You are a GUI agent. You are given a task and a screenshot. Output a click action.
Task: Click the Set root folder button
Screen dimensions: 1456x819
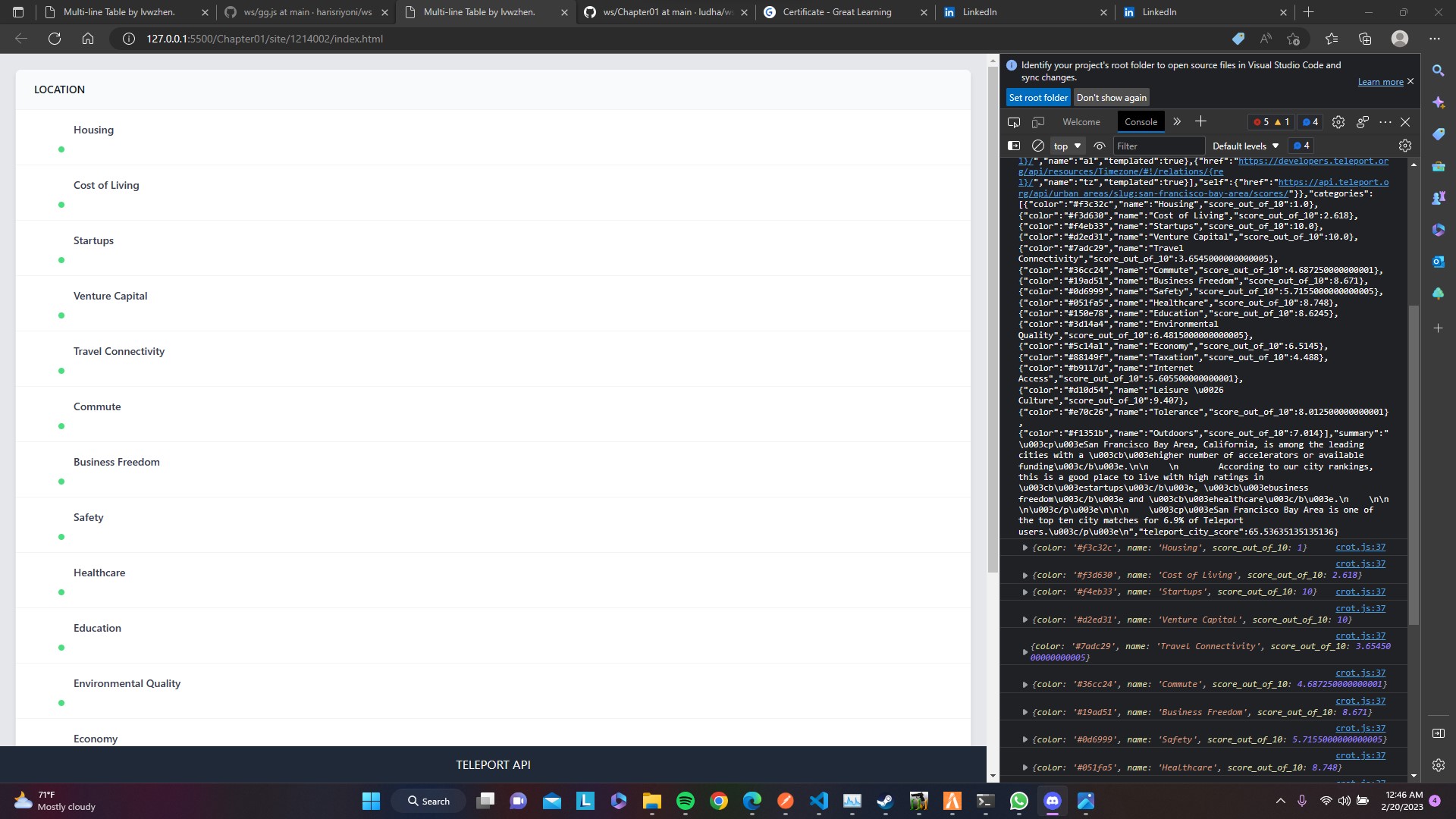tap(1038, 97)
